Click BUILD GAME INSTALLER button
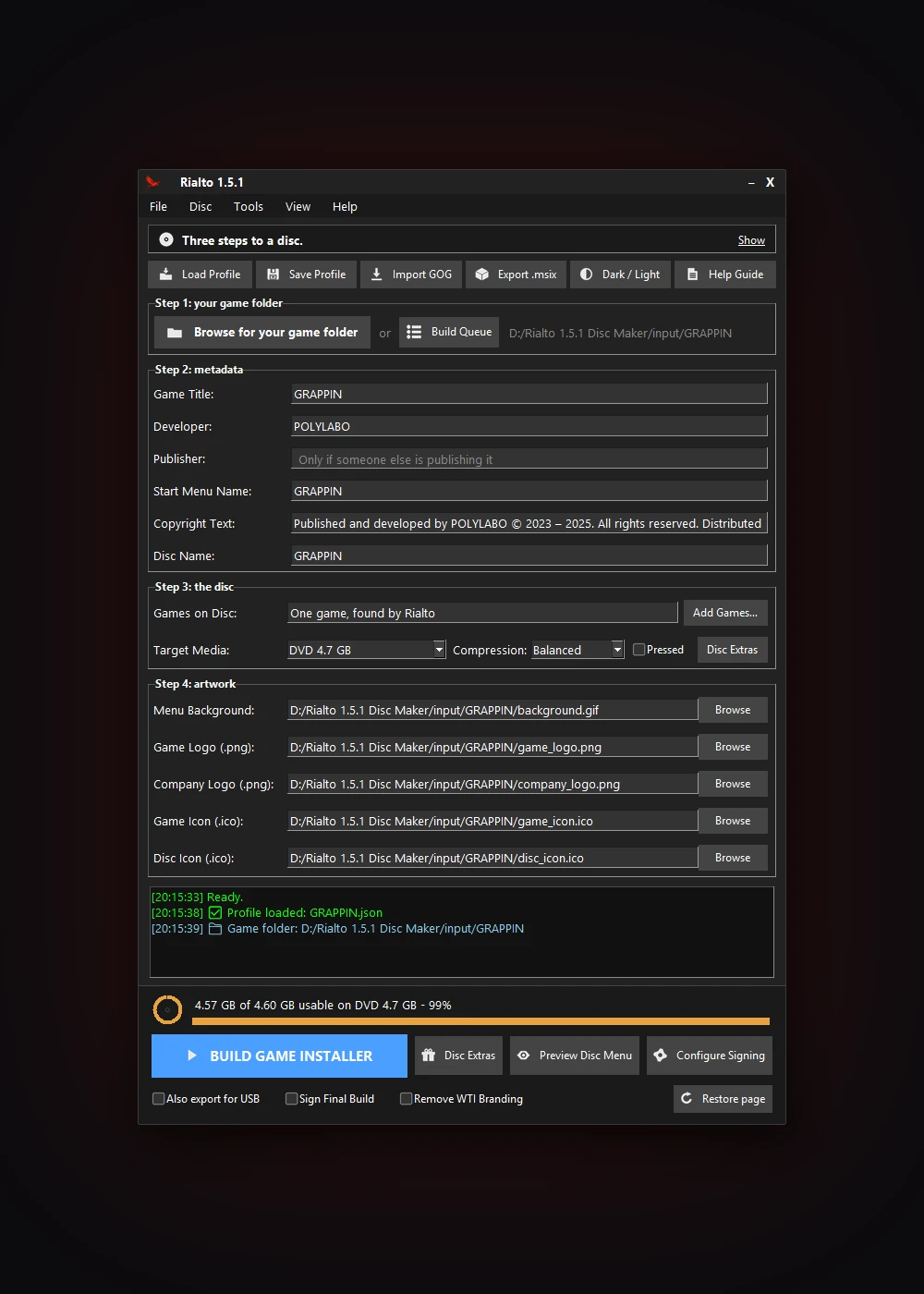924x1294 pixels. click(279, 1056)
